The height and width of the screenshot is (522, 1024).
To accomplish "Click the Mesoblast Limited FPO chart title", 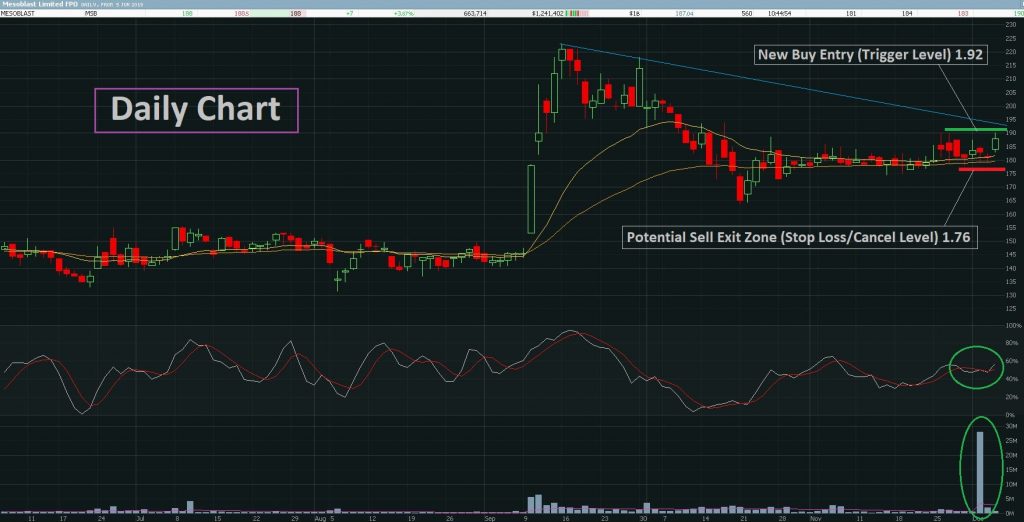I will click(40, 4).
